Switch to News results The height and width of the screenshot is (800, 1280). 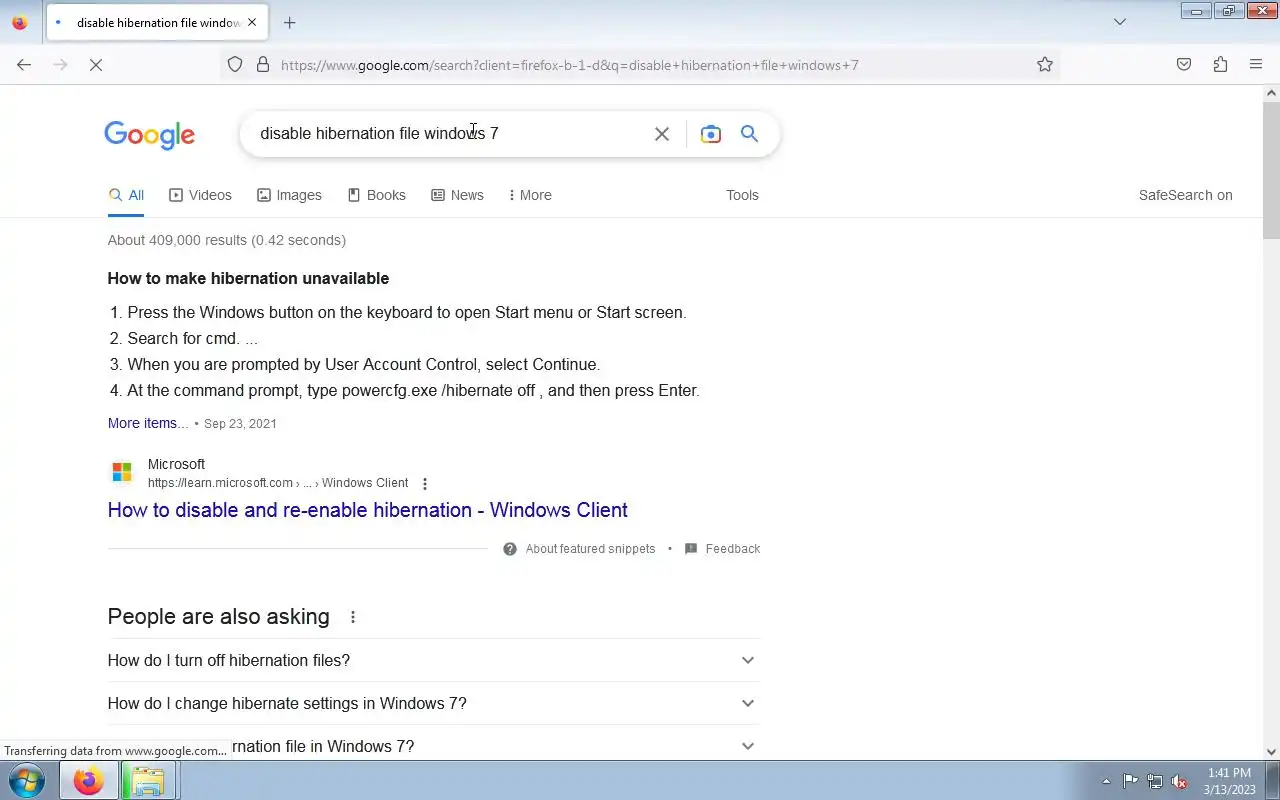pos(457,195)
